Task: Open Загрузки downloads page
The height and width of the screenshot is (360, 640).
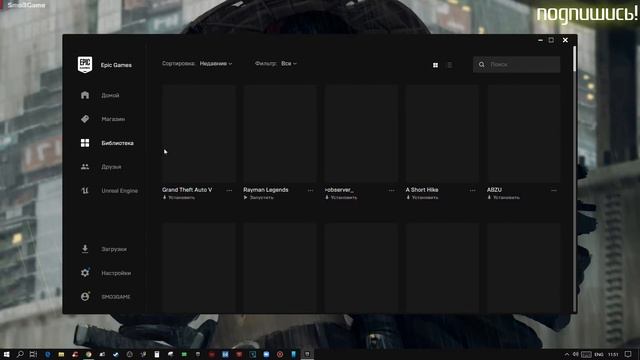Action: [114, 249]
